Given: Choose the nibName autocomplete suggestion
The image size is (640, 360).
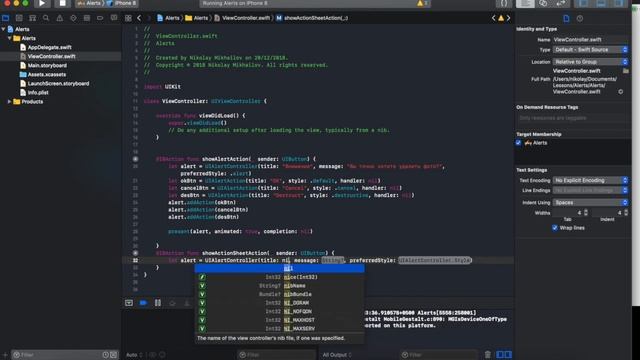Looking at the screenshot, I should point(279,286).
